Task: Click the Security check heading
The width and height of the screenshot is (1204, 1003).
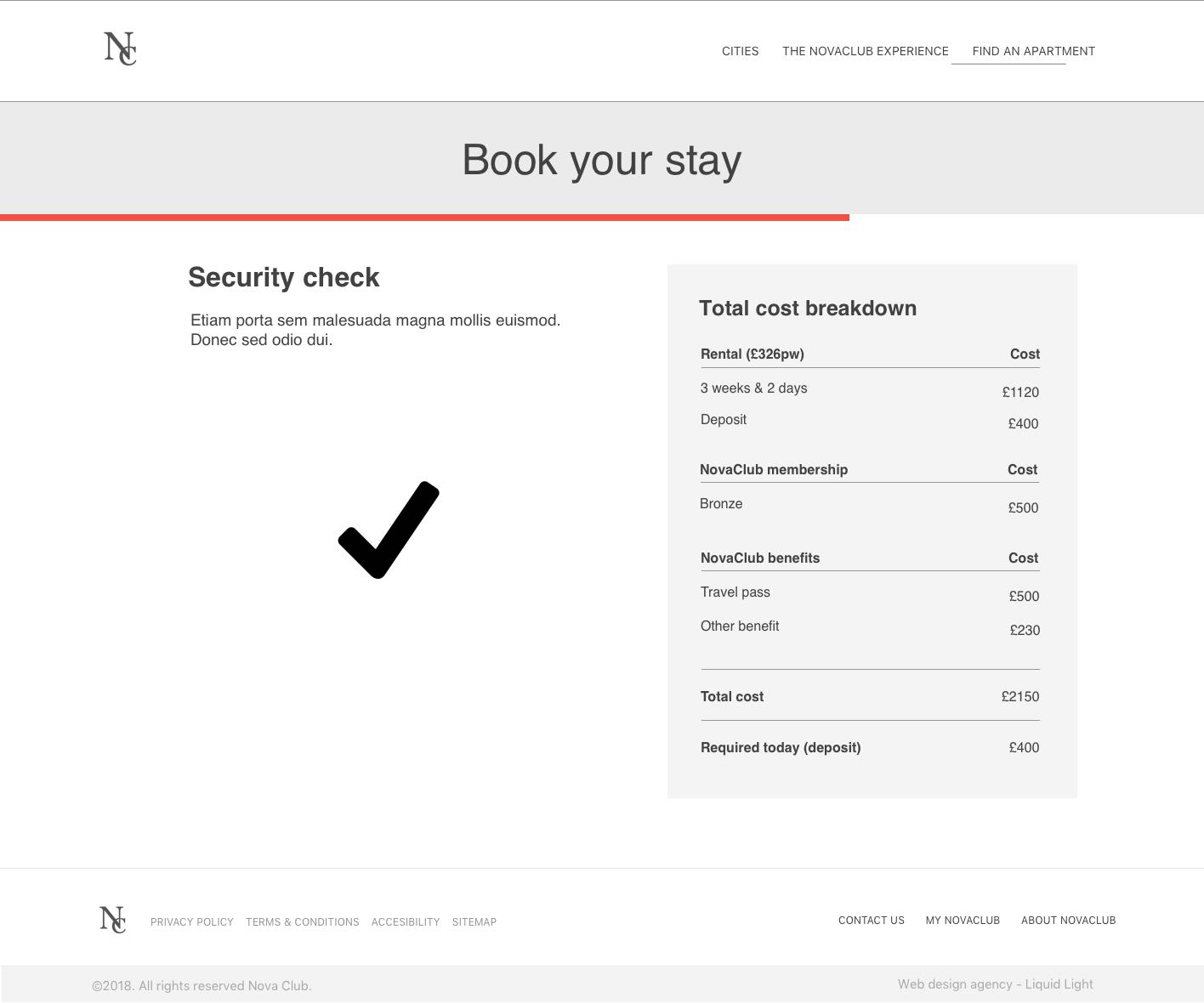Action: point(284,277)
